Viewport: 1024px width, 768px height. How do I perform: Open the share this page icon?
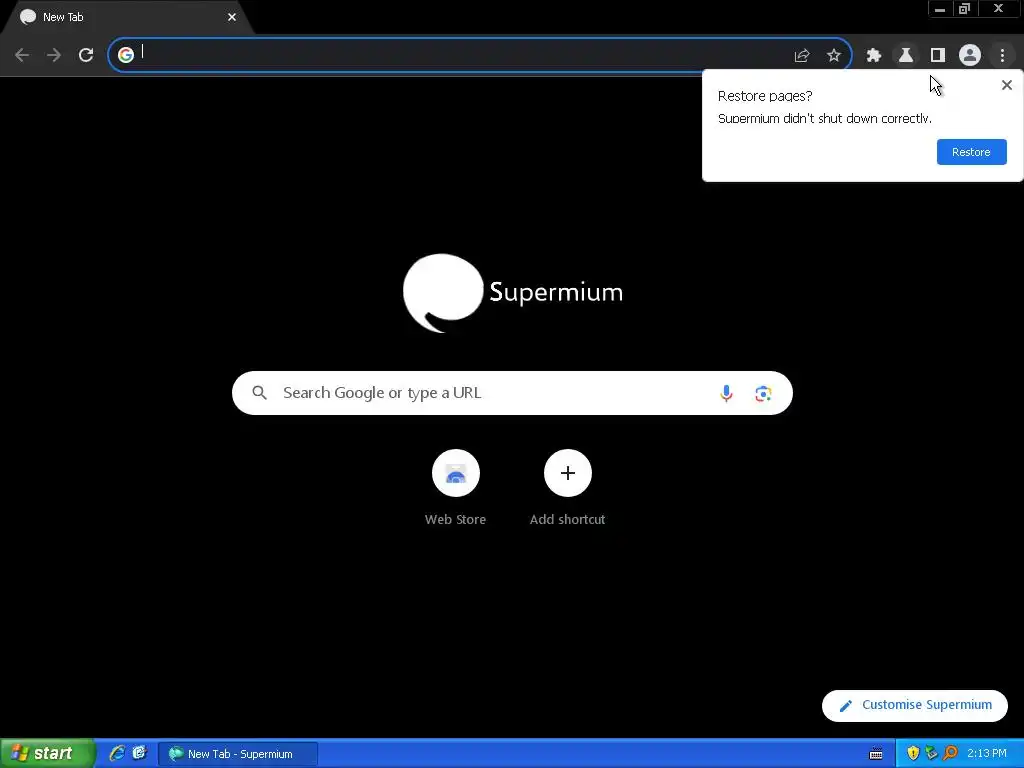click(802, 56)
